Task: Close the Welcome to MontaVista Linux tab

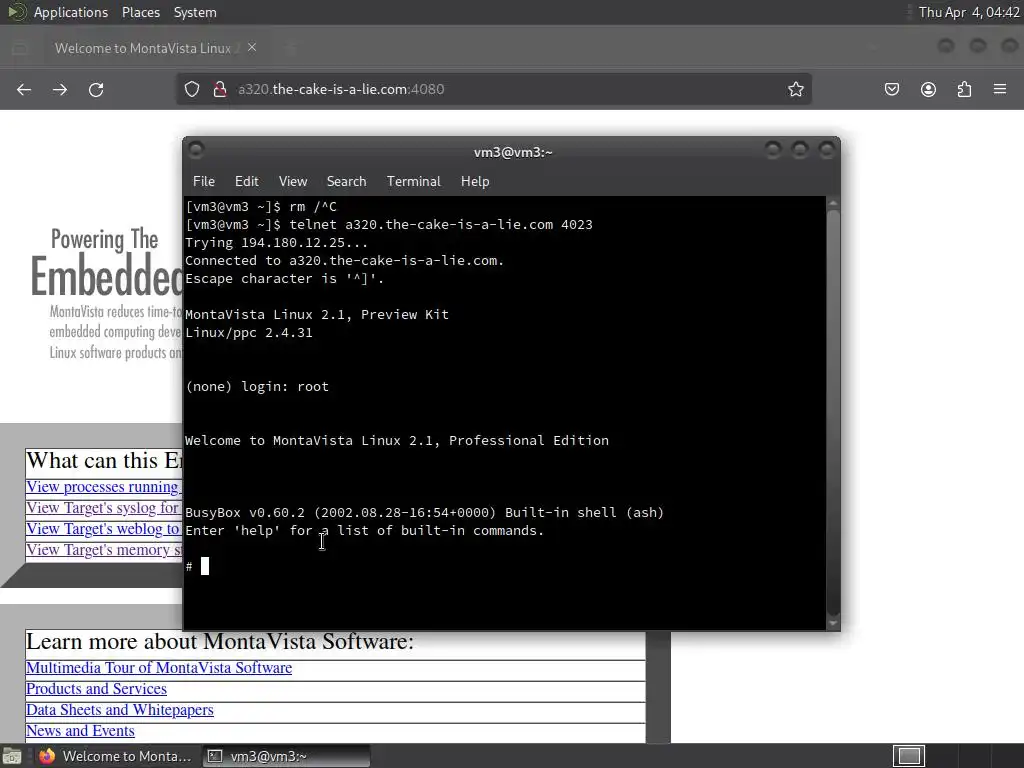Action: (x=252, y=48)
